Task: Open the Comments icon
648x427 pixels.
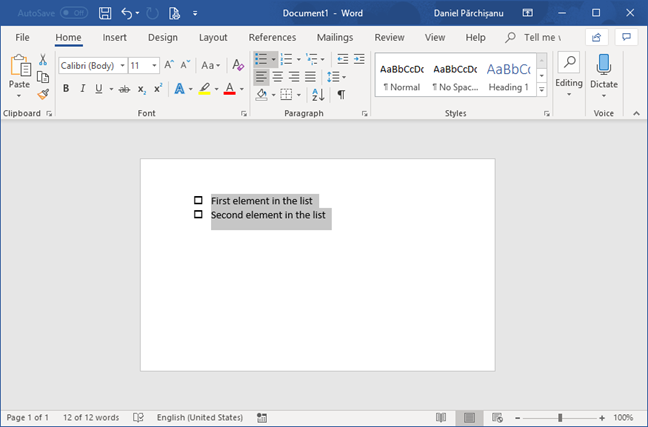Action: [627, 38]
